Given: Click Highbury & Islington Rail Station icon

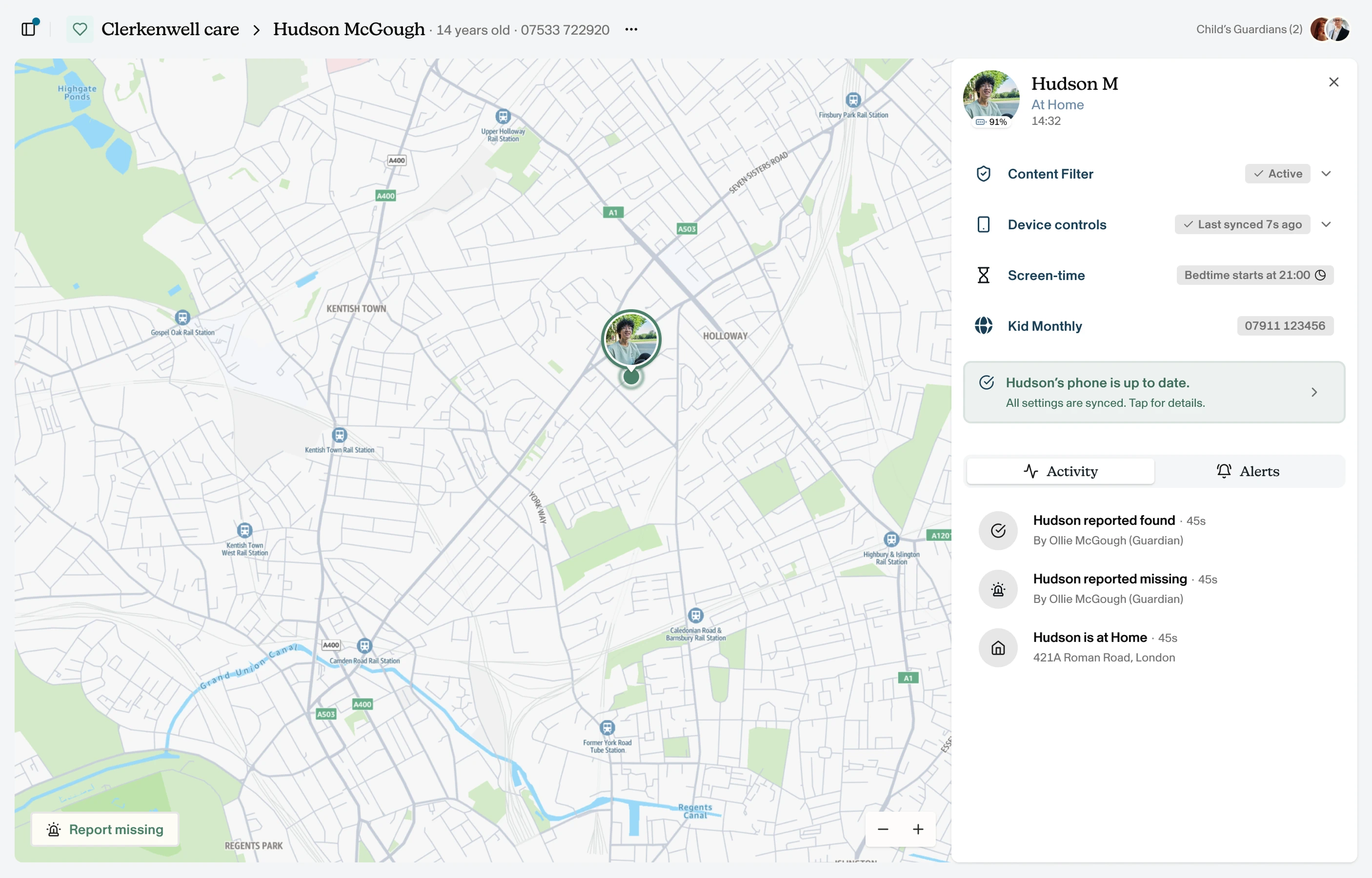Looking at the screenshot, I should pyautogui.click(x=891, y=539).
